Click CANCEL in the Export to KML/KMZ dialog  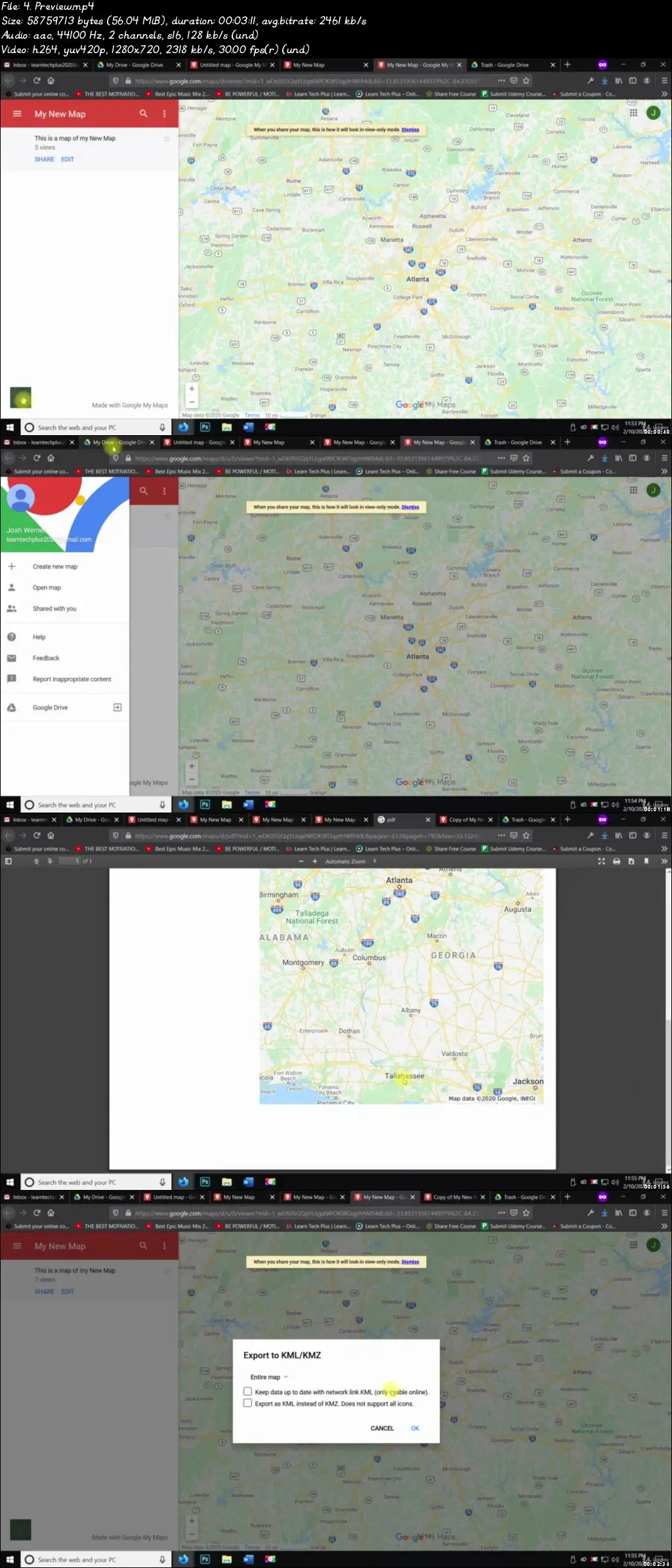(382, 1428)
